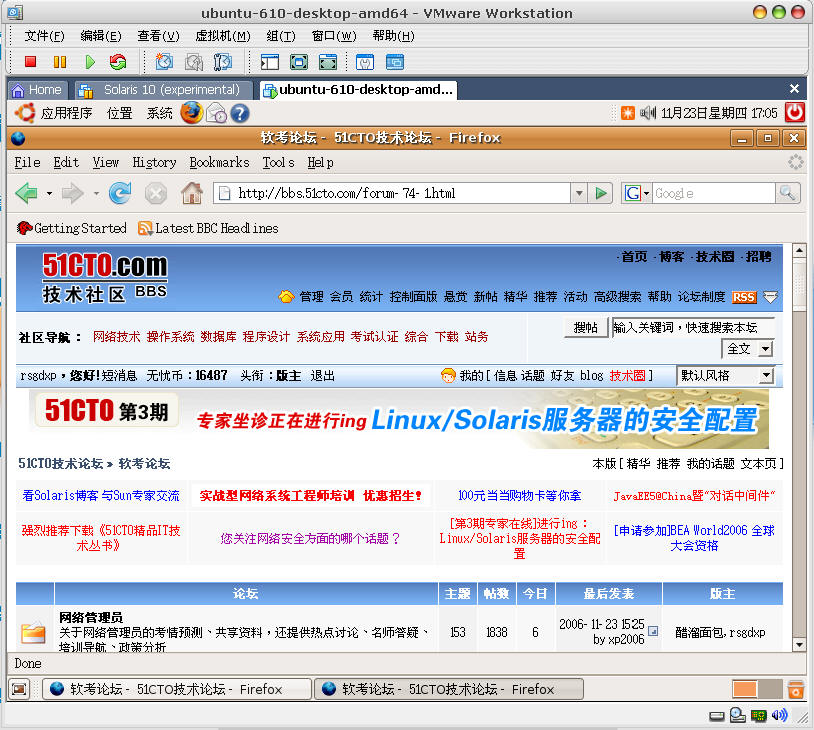Image resolution: width=814 pixels, height=730 pixels.
Task: Click the trash icon in Ubuntu bottom panel
Action: tap(795, 690)
